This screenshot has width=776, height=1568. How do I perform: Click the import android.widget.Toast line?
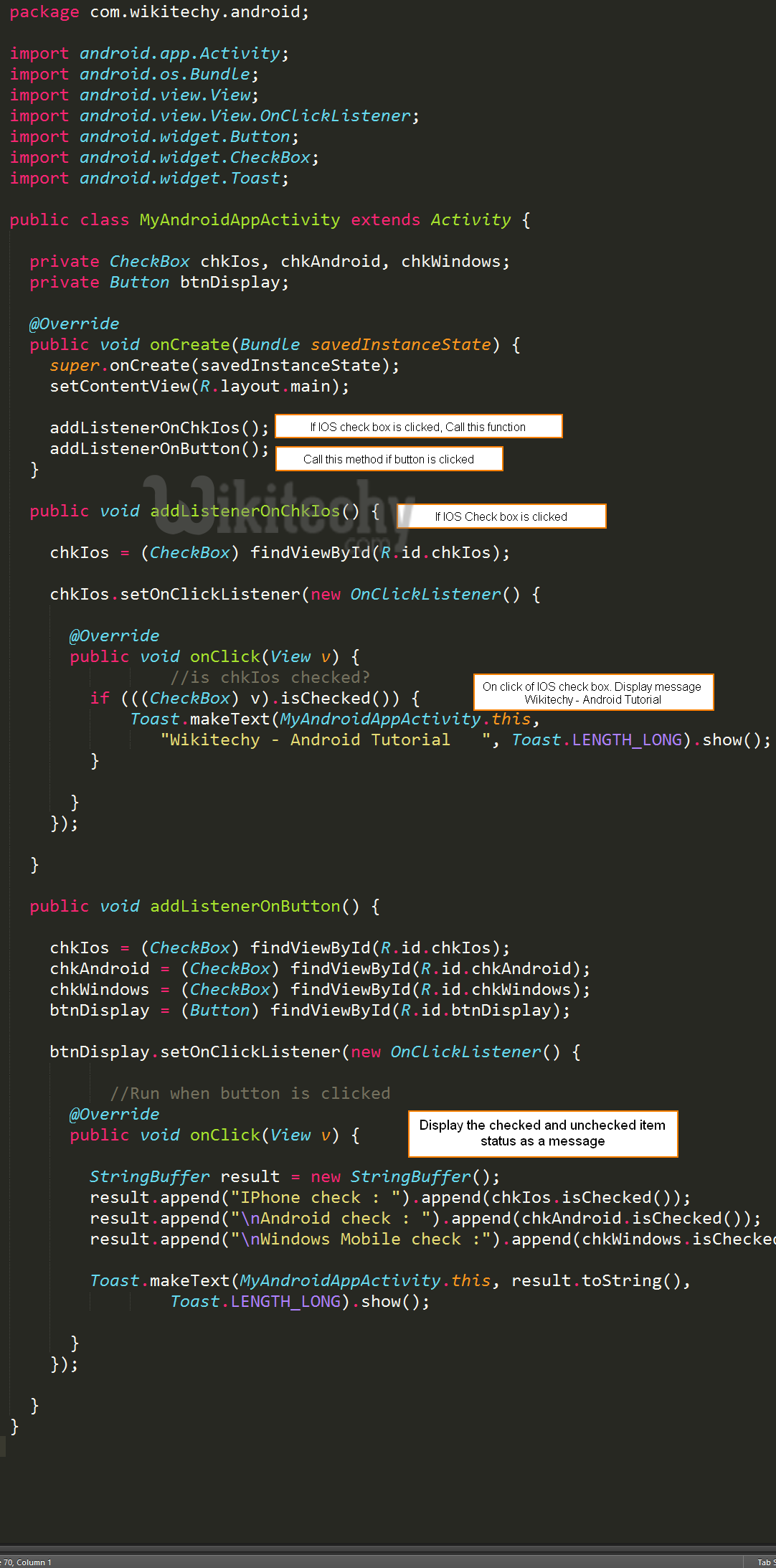(x=149, y=179)
